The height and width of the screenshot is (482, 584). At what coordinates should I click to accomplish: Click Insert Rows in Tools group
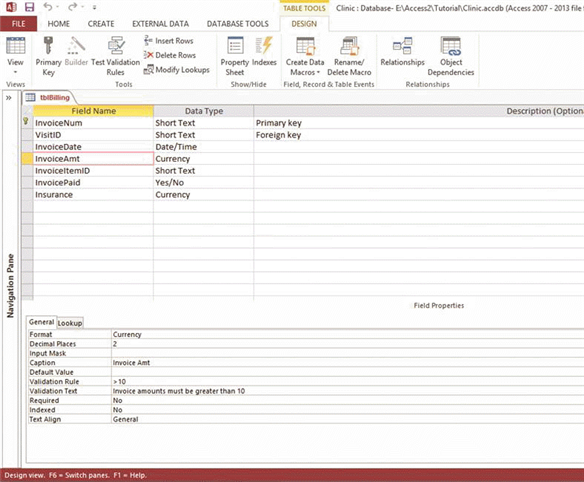(169, 41)
